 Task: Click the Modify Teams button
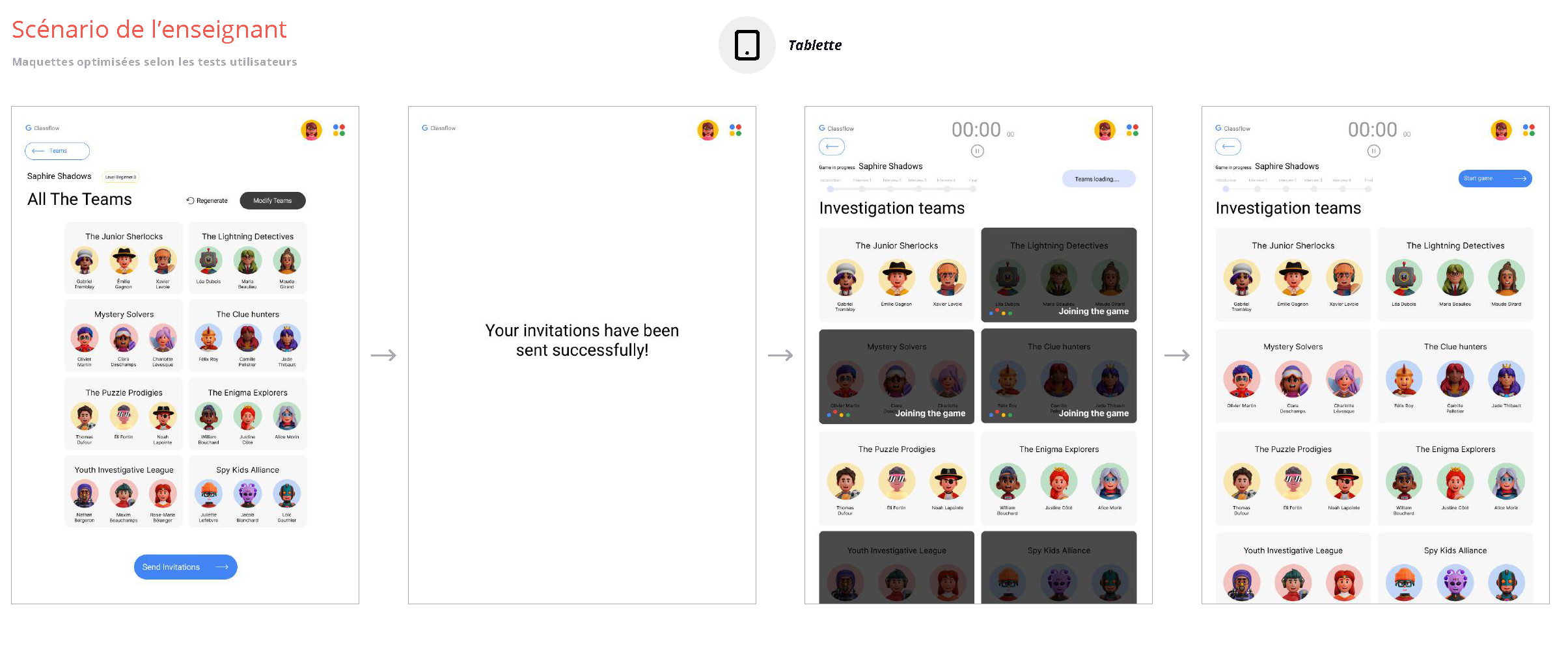click(273, 200)
